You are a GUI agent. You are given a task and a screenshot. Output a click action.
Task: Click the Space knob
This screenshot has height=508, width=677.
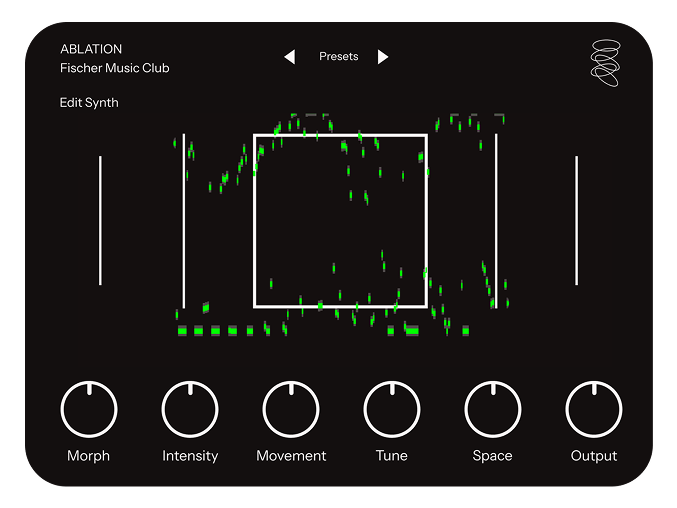point(493,409)
